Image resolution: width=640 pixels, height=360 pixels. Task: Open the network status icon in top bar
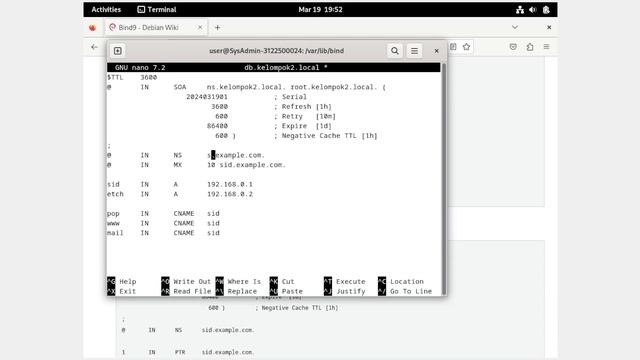tap(520, 10)
